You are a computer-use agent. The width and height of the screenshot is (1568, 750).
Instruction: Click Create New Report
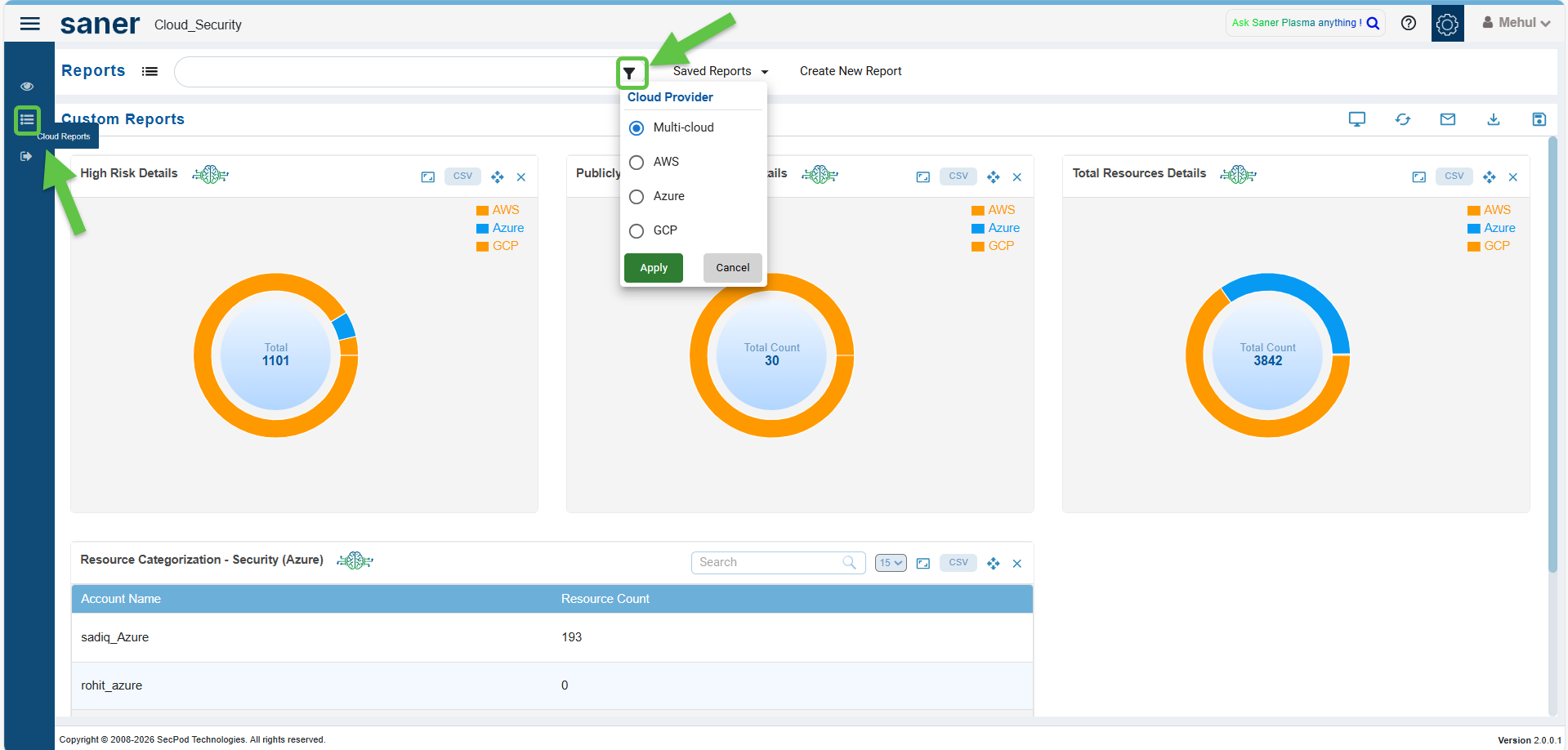[850, 71]
